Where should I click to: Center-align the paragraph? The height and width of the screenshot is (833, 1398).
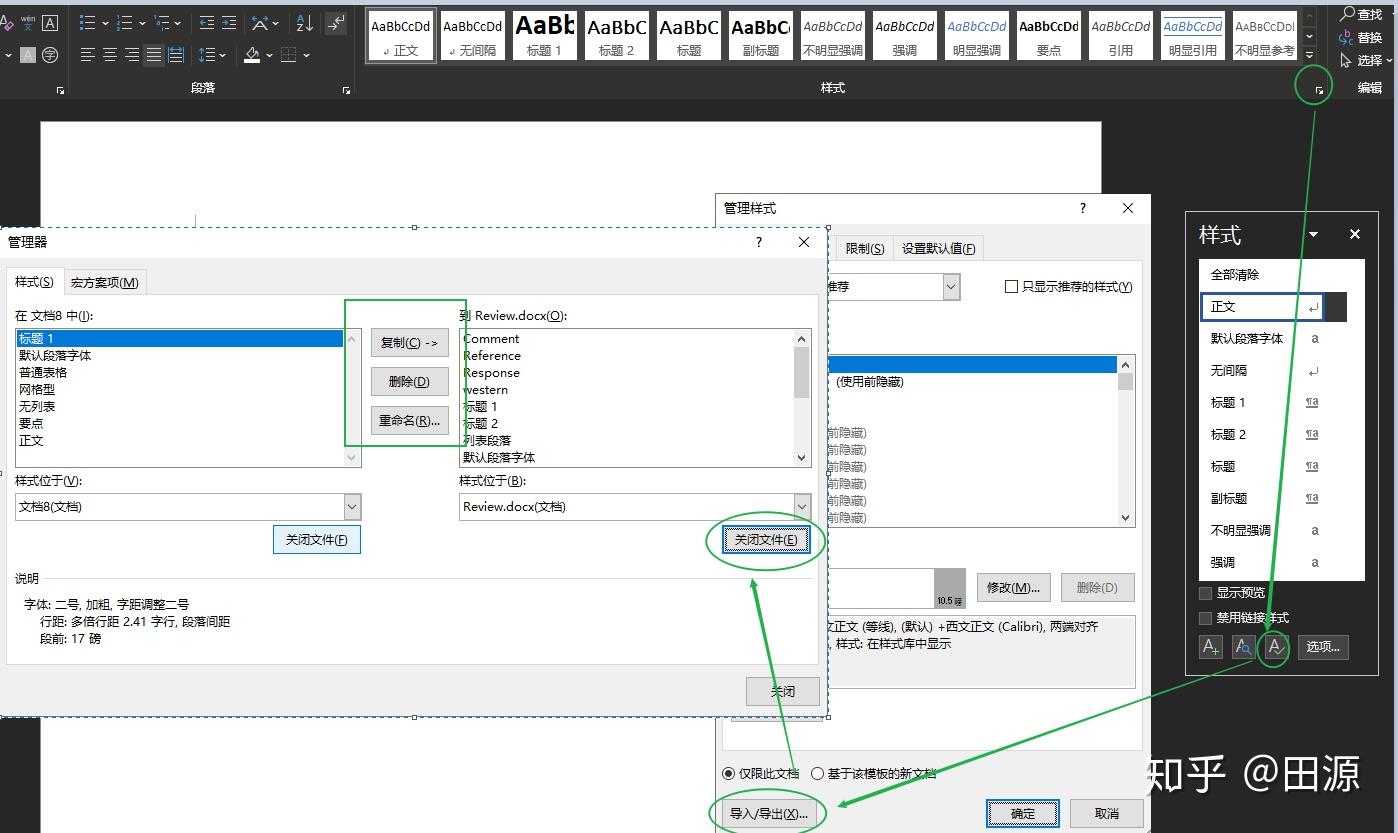pos(110,55)
